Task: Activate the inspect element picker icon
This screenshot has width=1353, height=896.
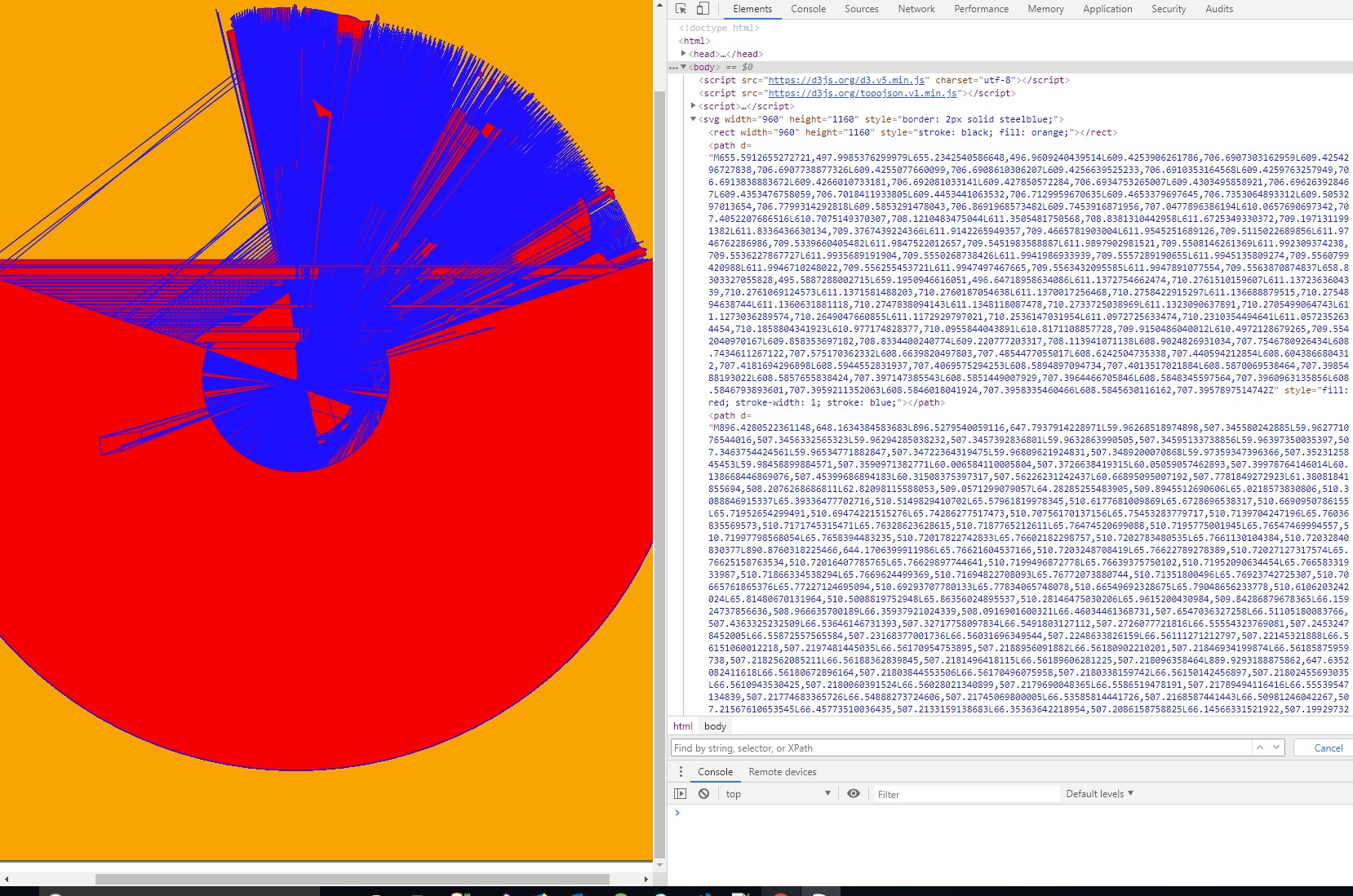Action: coord(681,9)
